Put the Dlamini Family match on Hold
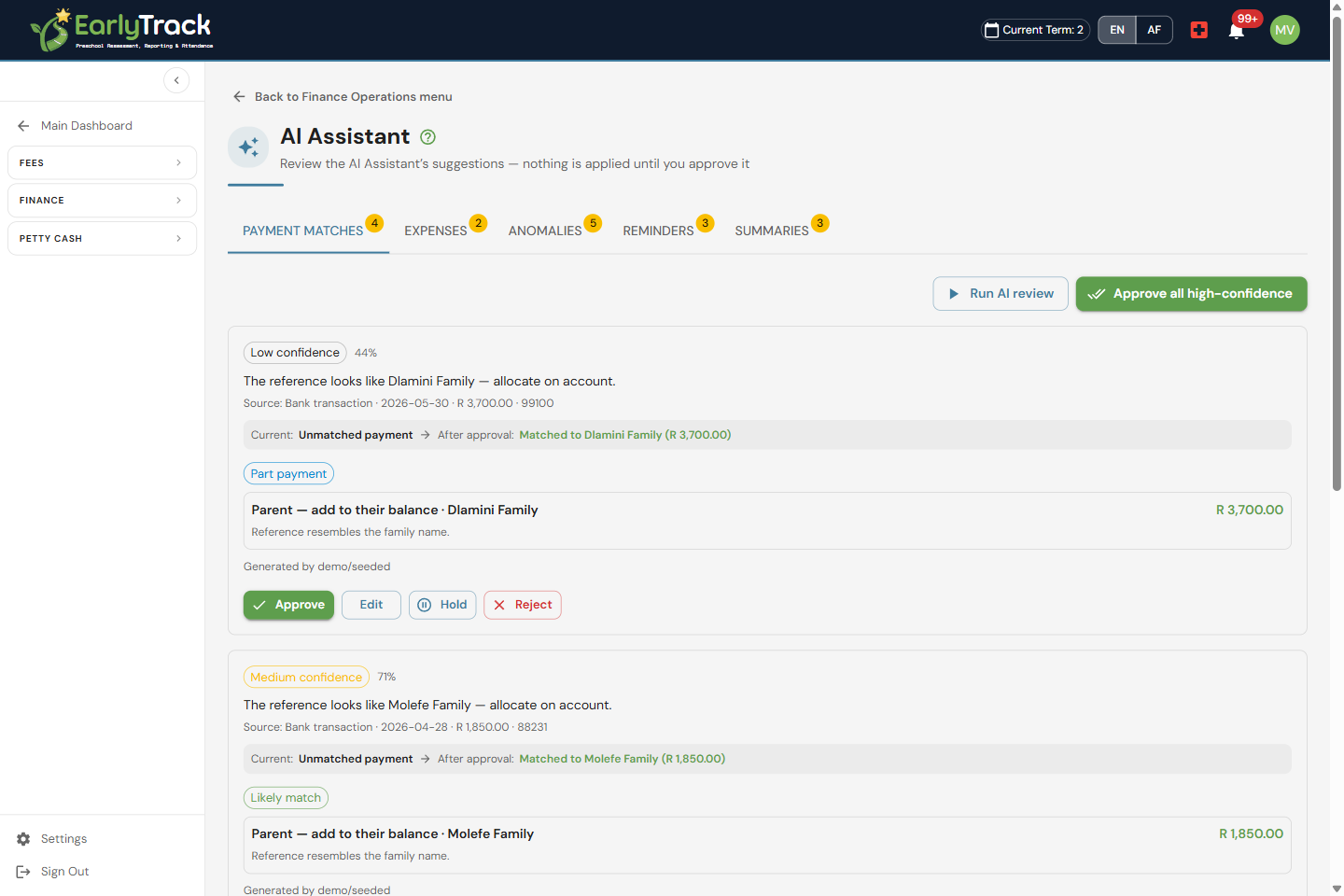 pos(442,605)
